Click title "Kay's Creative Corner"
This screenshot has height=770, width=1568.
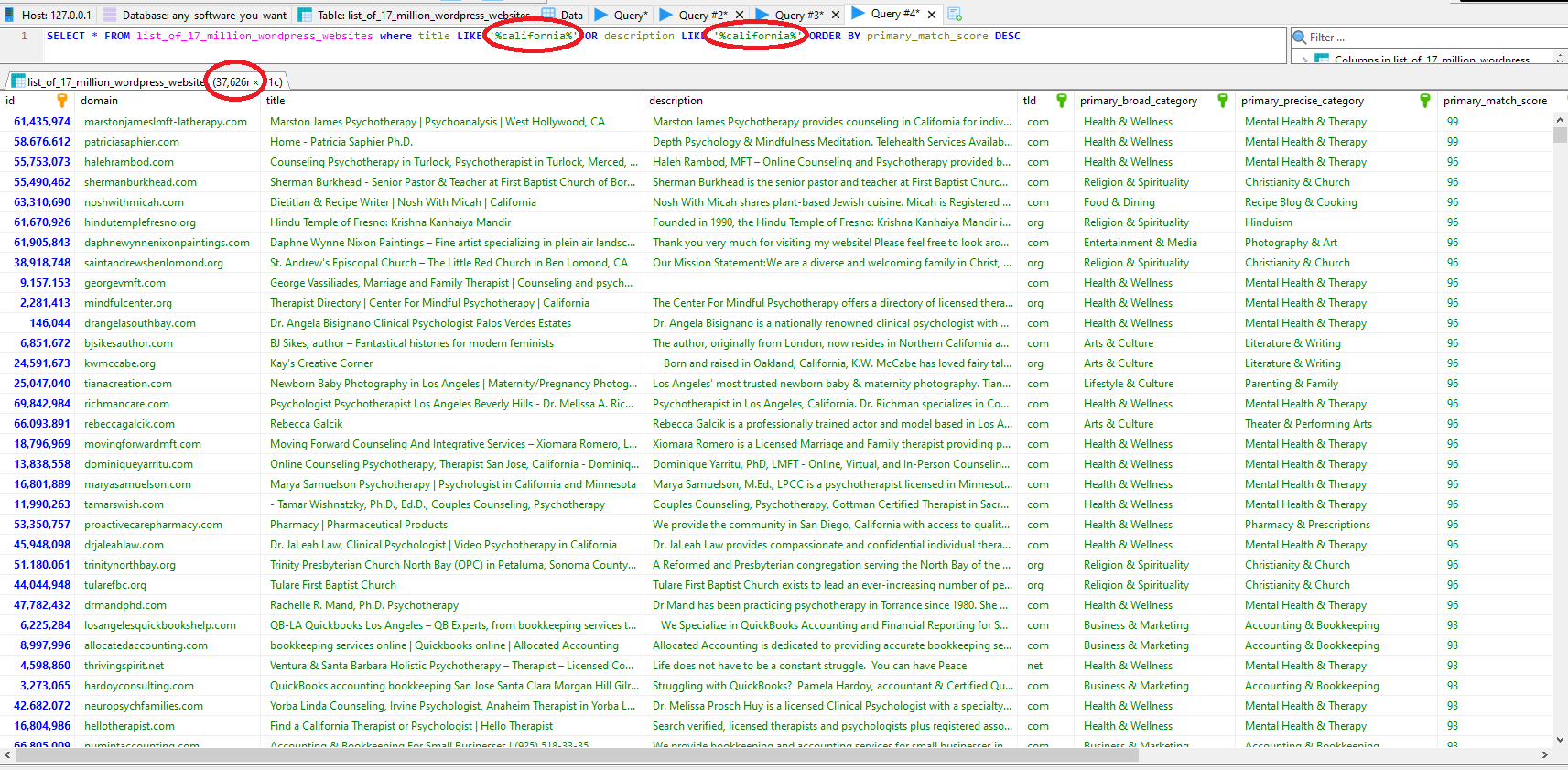[321, 363]
